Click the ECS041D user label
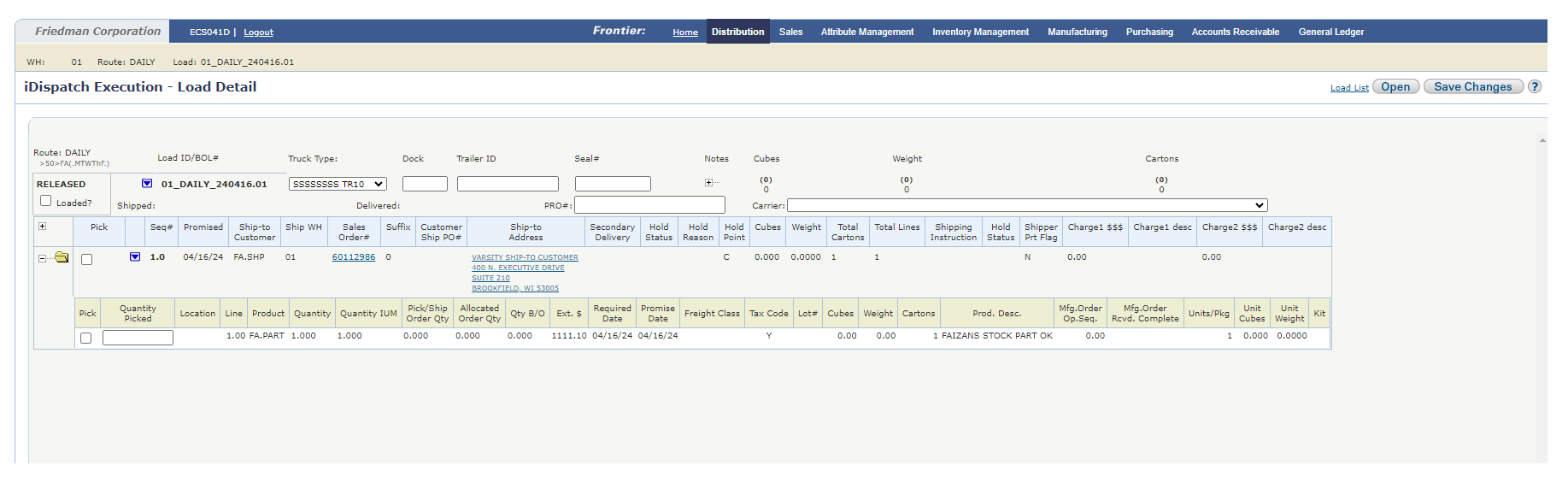1568x483 pixels. click(209, 32)
